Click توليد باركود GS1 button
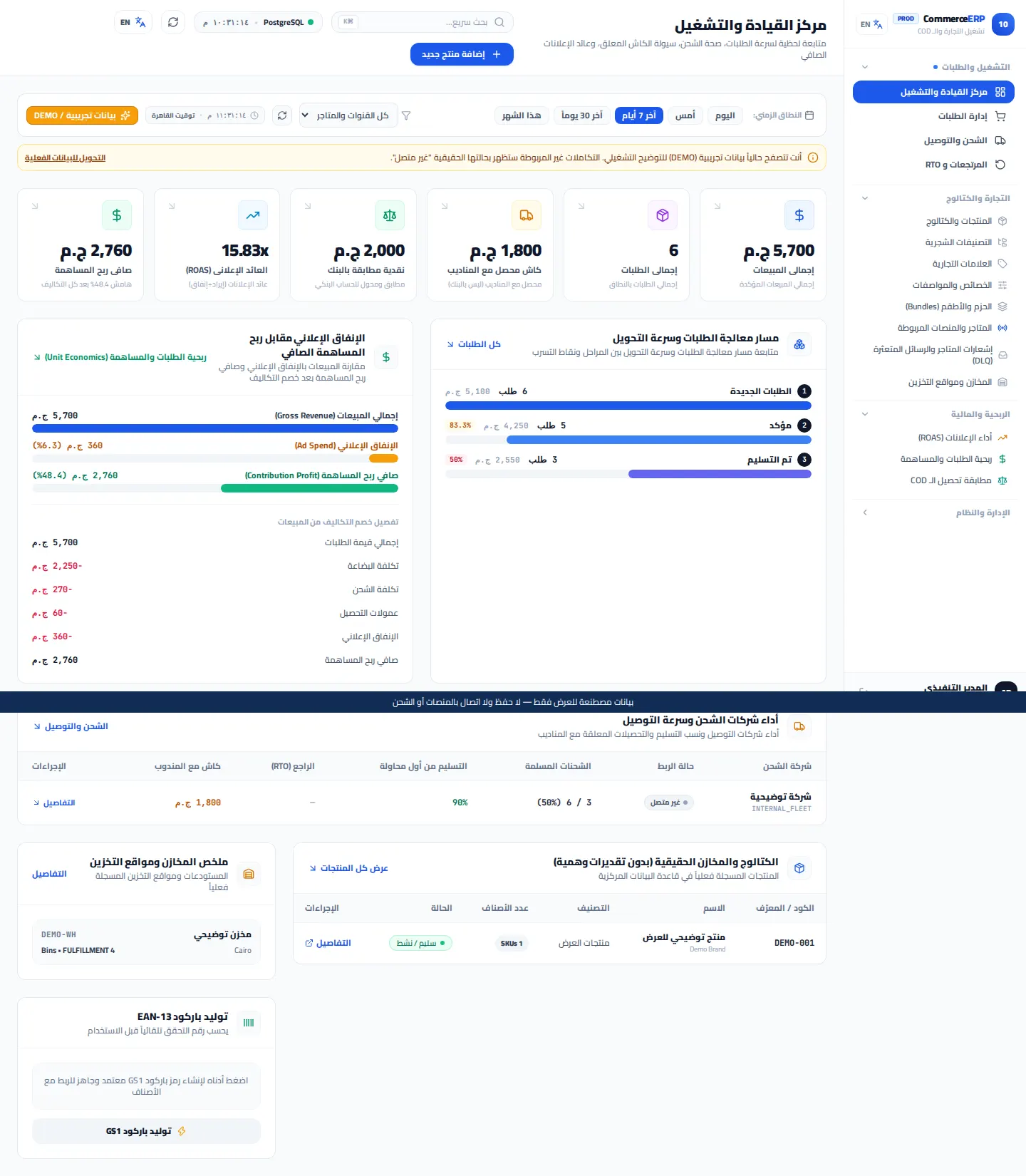This screenshot has width=1026, height=1176. (x=146, y=1131)
